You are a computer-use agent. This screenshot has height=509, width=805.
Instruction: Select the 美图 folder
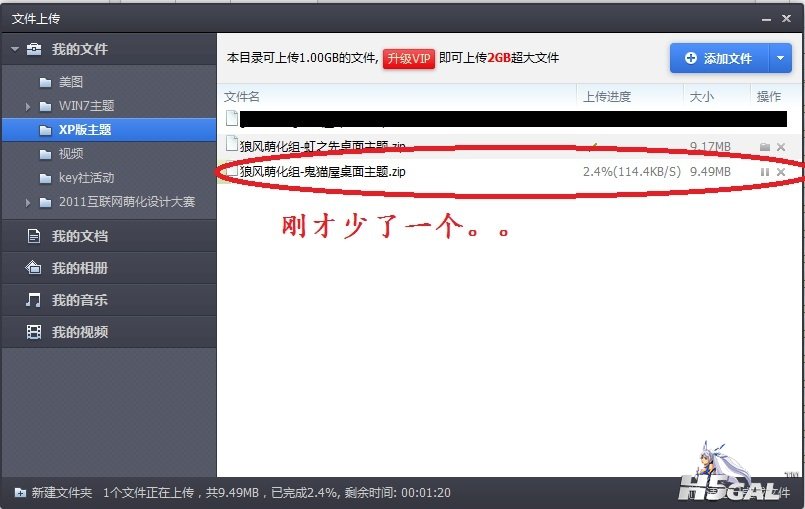pos(70,82)
